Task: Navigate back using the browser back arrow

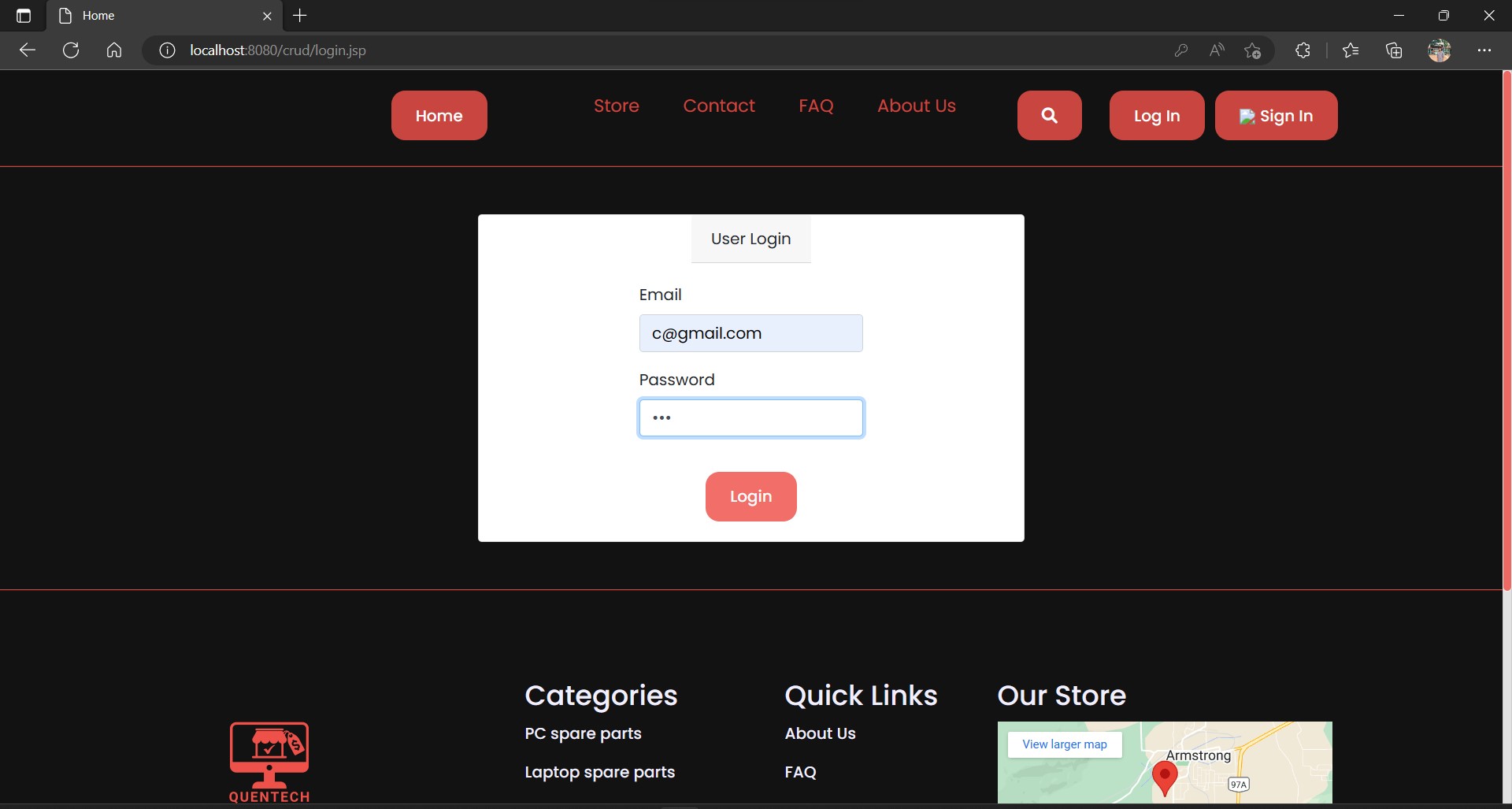Action: [27, 50]
